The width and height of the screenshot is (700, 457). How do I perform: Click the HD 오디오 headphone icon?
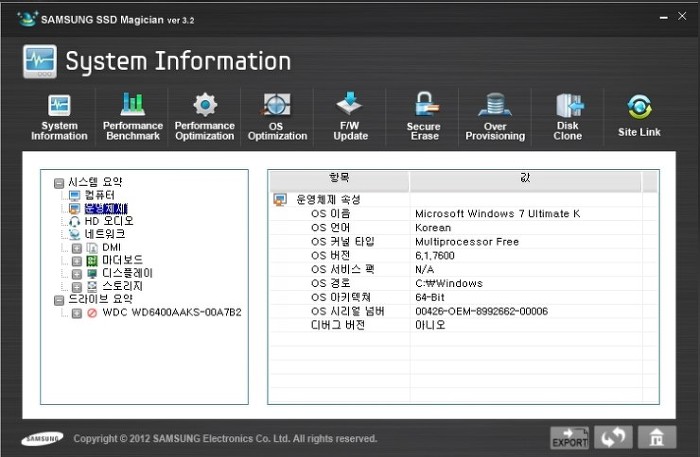(x=75, y=221)
